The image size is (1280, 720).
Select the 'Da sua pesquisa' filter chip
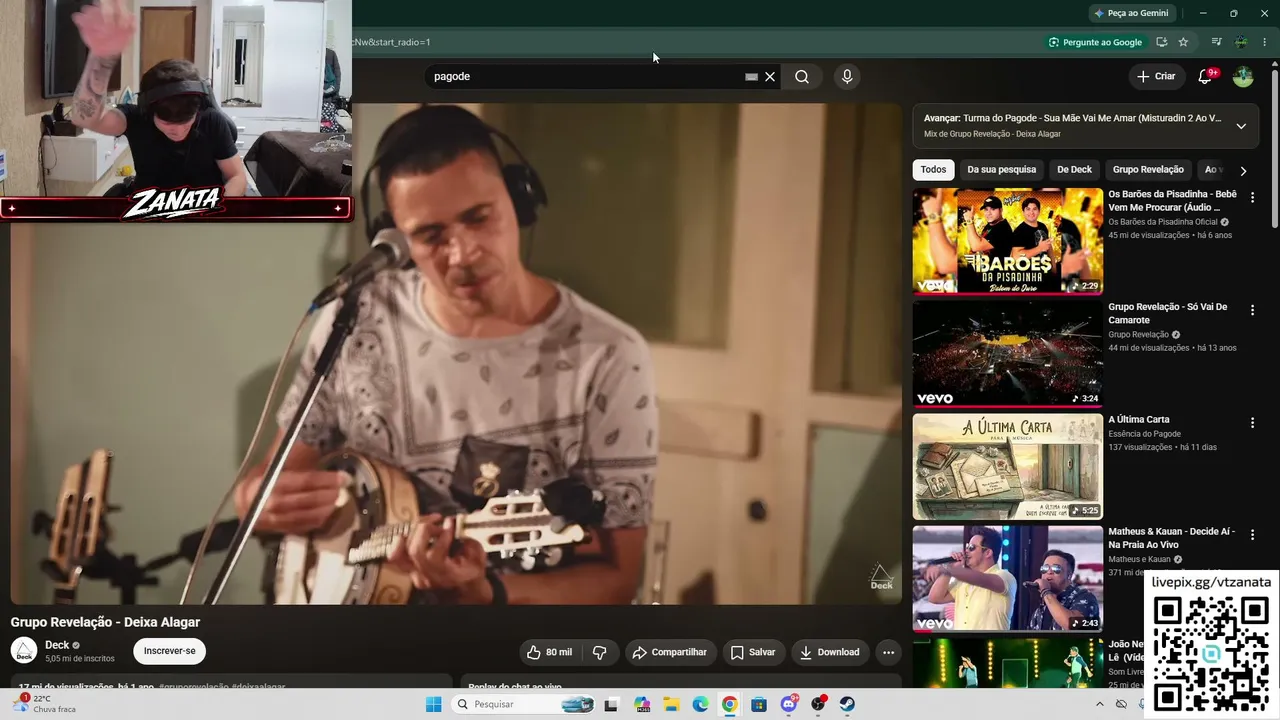pyautogui.click(x=1002, y=170)
